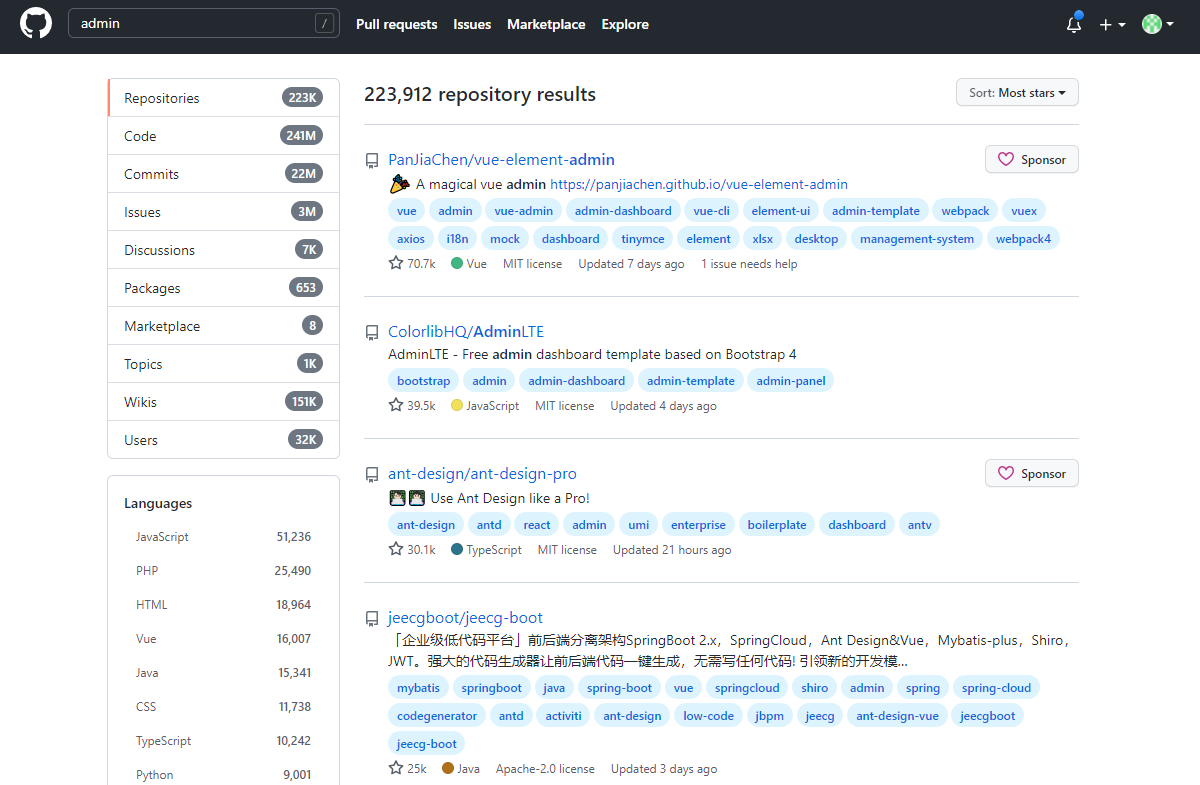Click the star icon beside 39.5k
Viewport: 1200px width, 785px height.
[x=396, y=406]
